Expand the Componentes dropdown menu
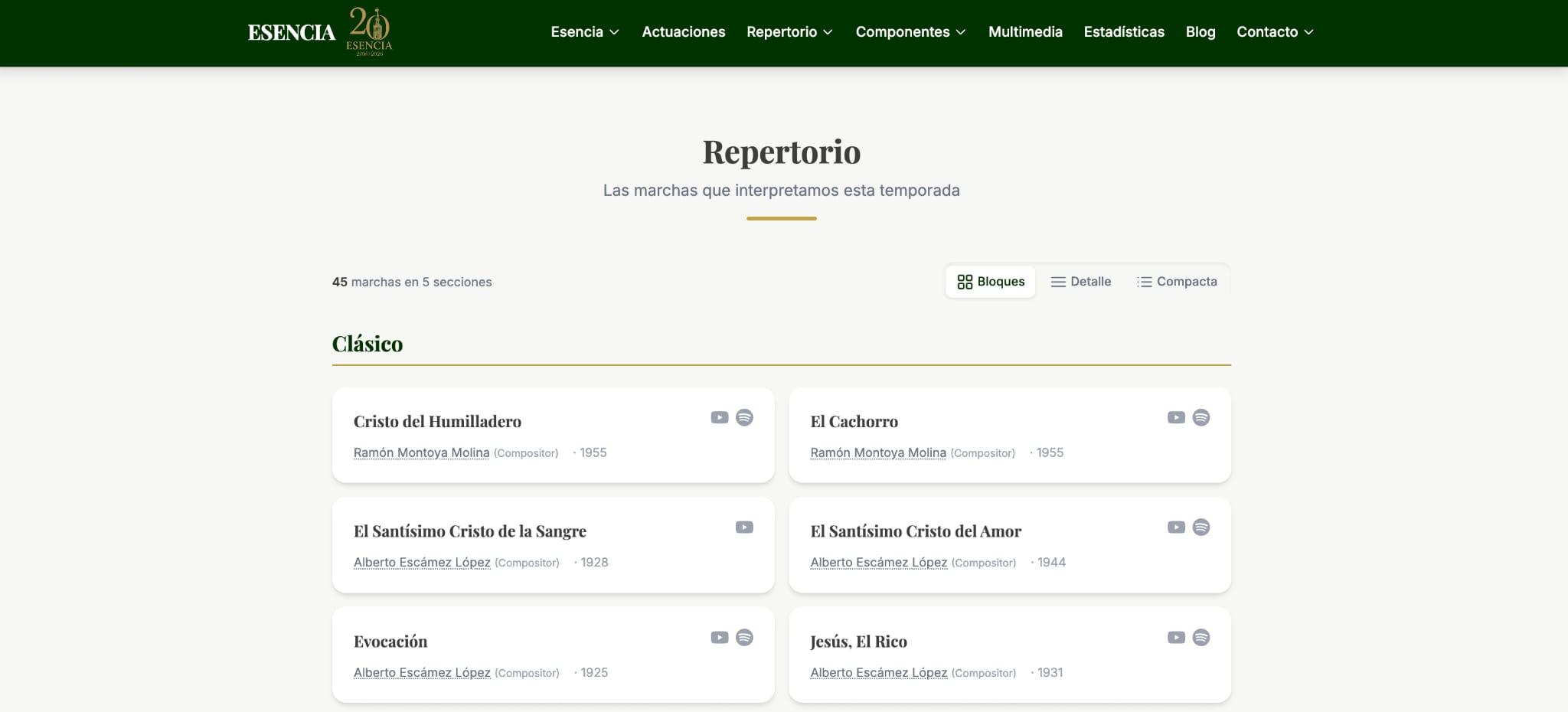Image resolution: width=1568 pixels, height=712 pixels. point(910,31)
